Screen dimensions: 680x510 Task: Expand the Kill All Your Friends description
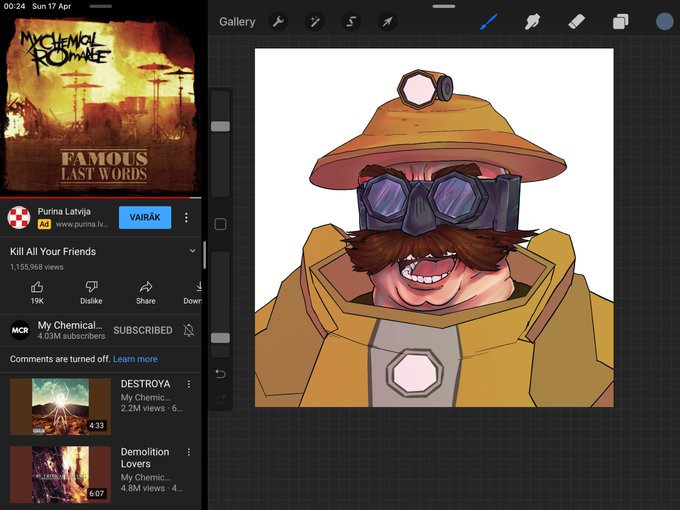click(192, 251)
